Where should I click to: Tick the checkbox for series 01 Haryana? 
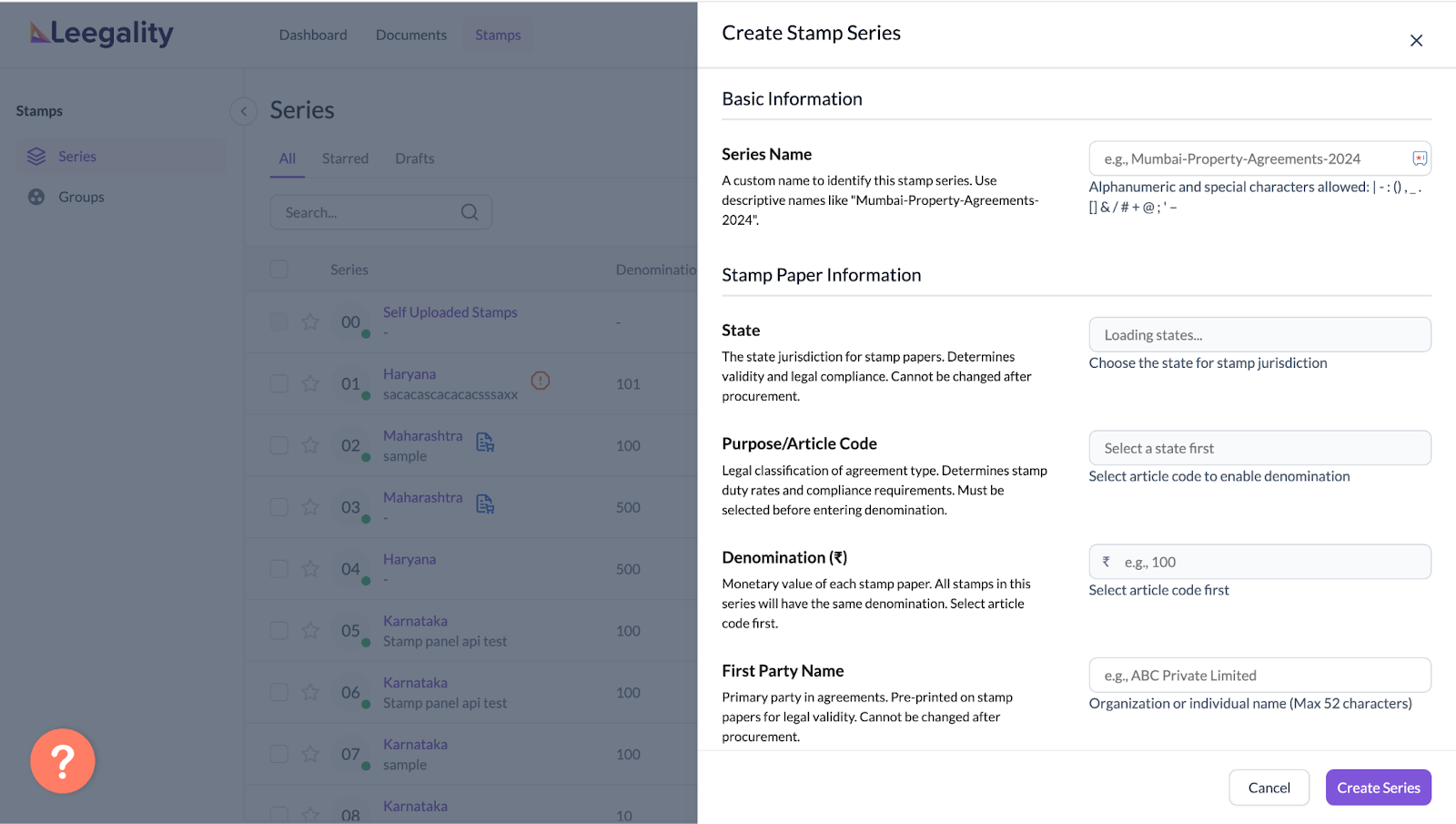tap(279, 383)
